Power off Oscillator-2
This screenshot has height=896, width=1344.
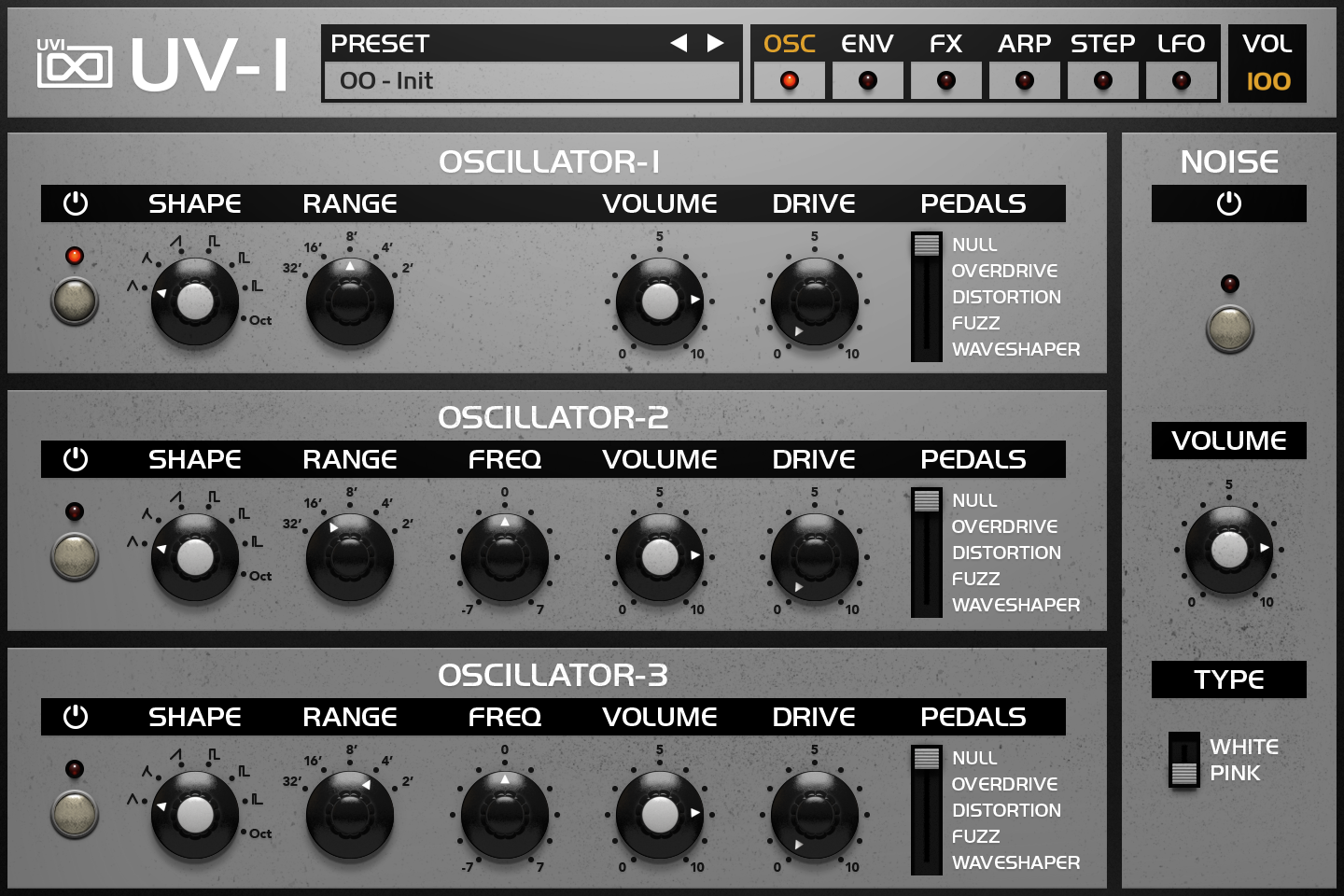pyautogui.click(x=74, y=558)
